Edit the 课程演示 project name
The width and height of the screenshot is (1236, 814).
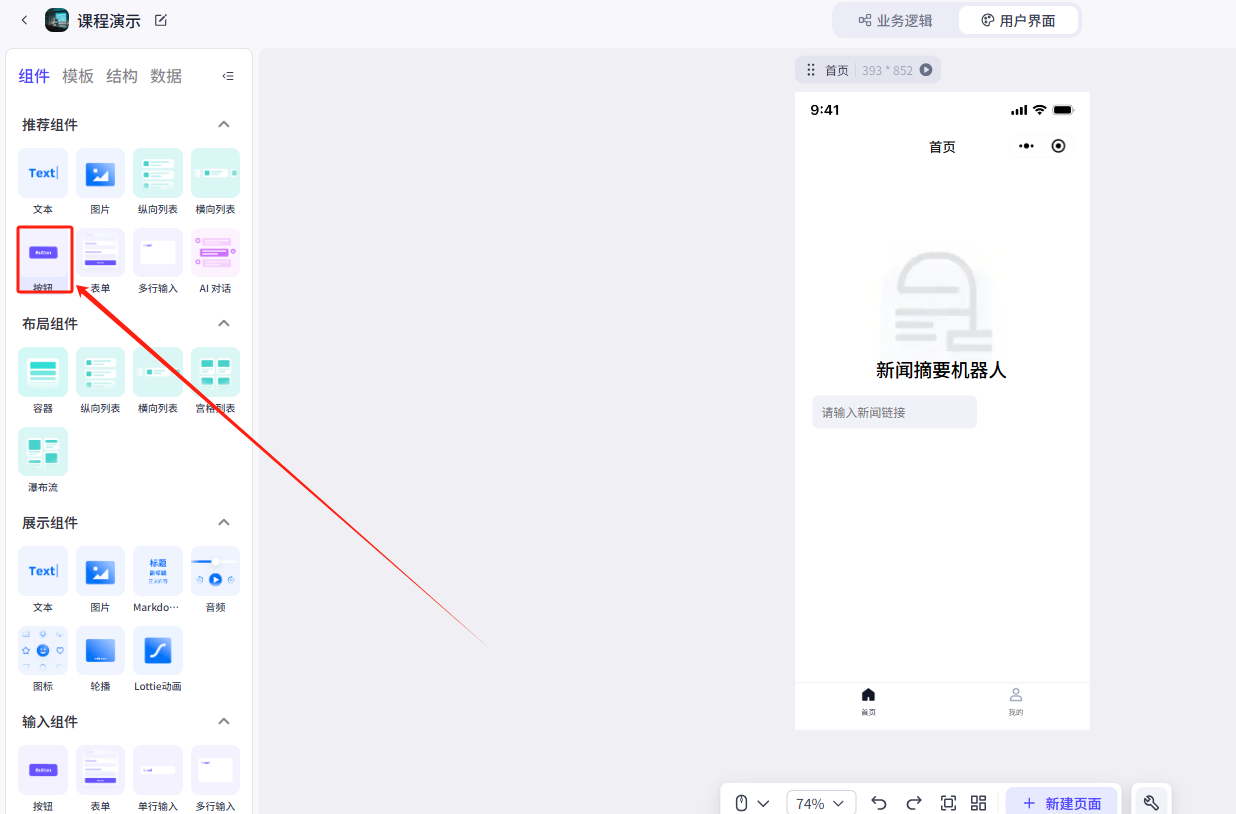click(161, 21)
